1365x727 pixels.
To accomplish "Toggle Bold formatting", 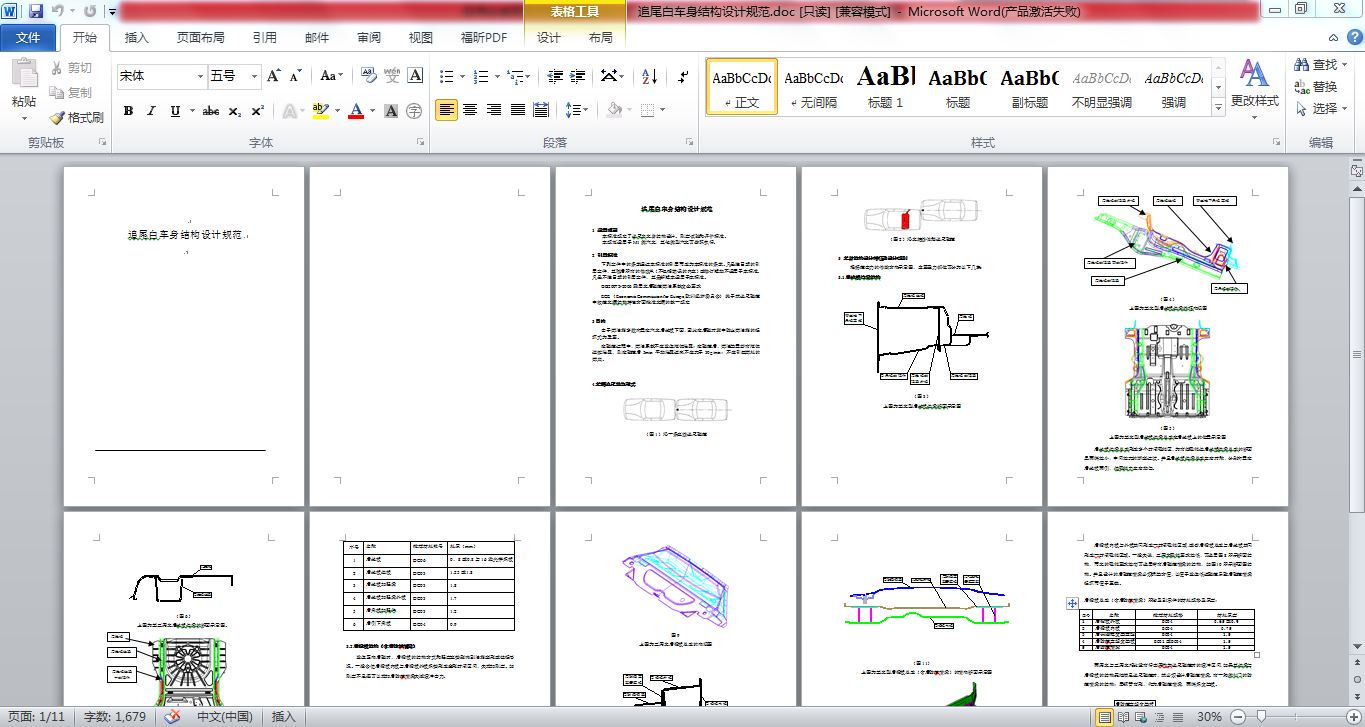I will point(128,111).
